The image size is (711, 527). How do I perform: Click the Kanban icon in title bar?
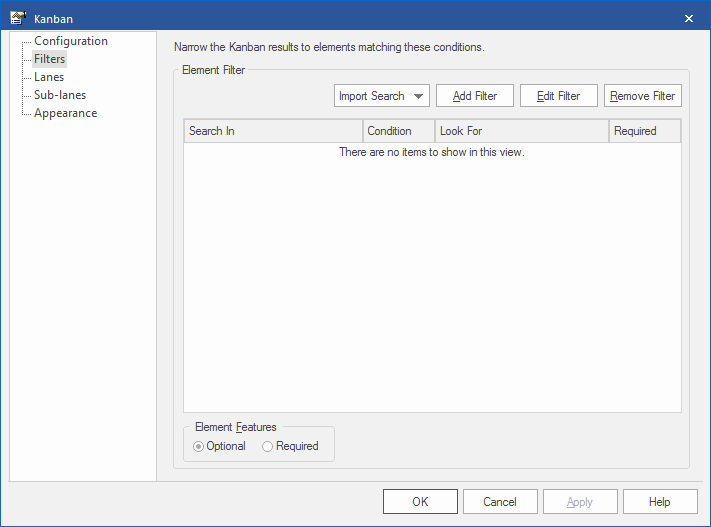pos(17,18)
